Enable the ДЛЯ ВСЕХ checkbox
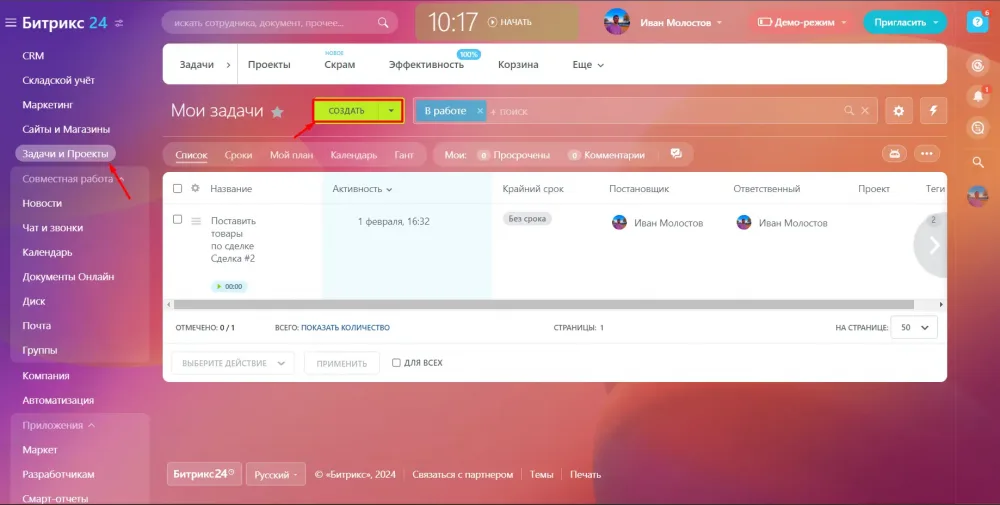The image size is (1000, 505). click(396, 363)
